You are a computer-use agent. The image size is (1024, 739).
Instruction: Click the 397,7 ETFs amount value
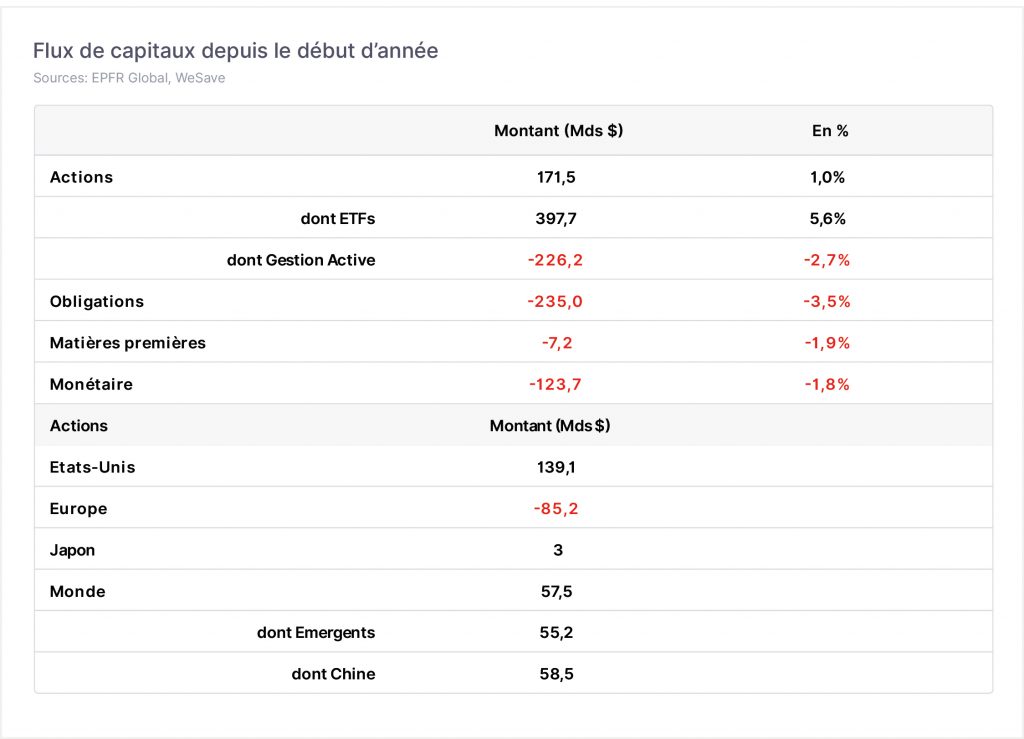coord(556,219)
